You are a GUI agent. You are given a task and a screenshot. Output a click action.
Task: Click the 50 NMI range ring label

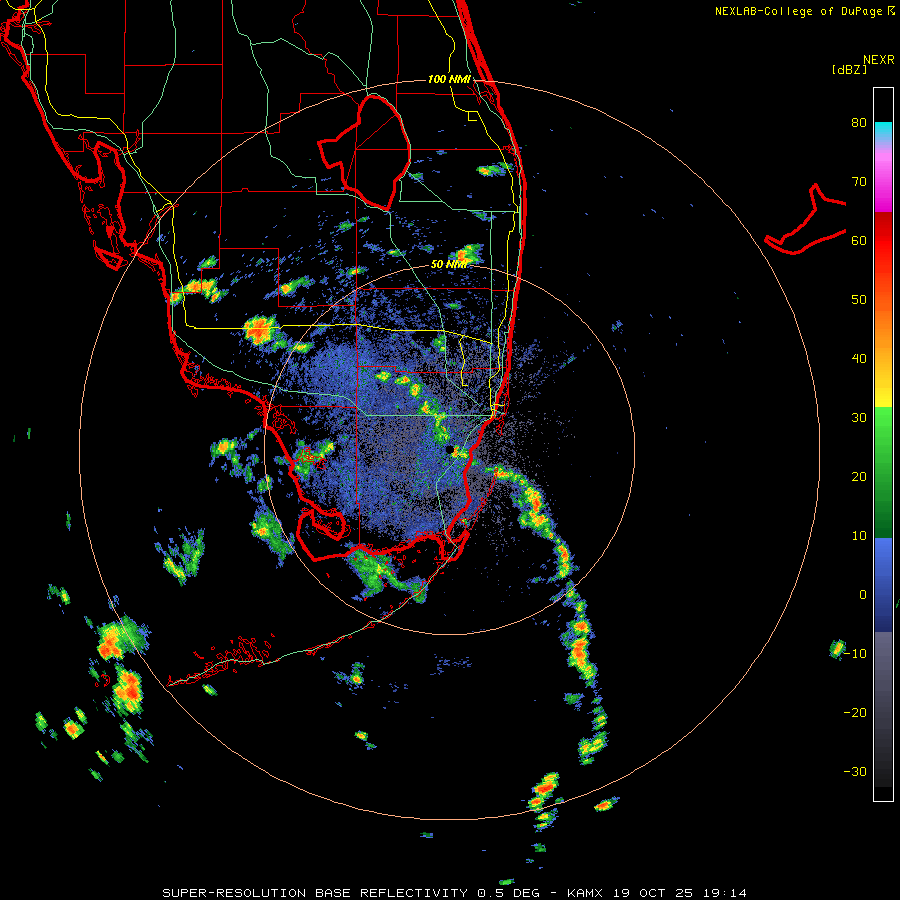point(449,264)
